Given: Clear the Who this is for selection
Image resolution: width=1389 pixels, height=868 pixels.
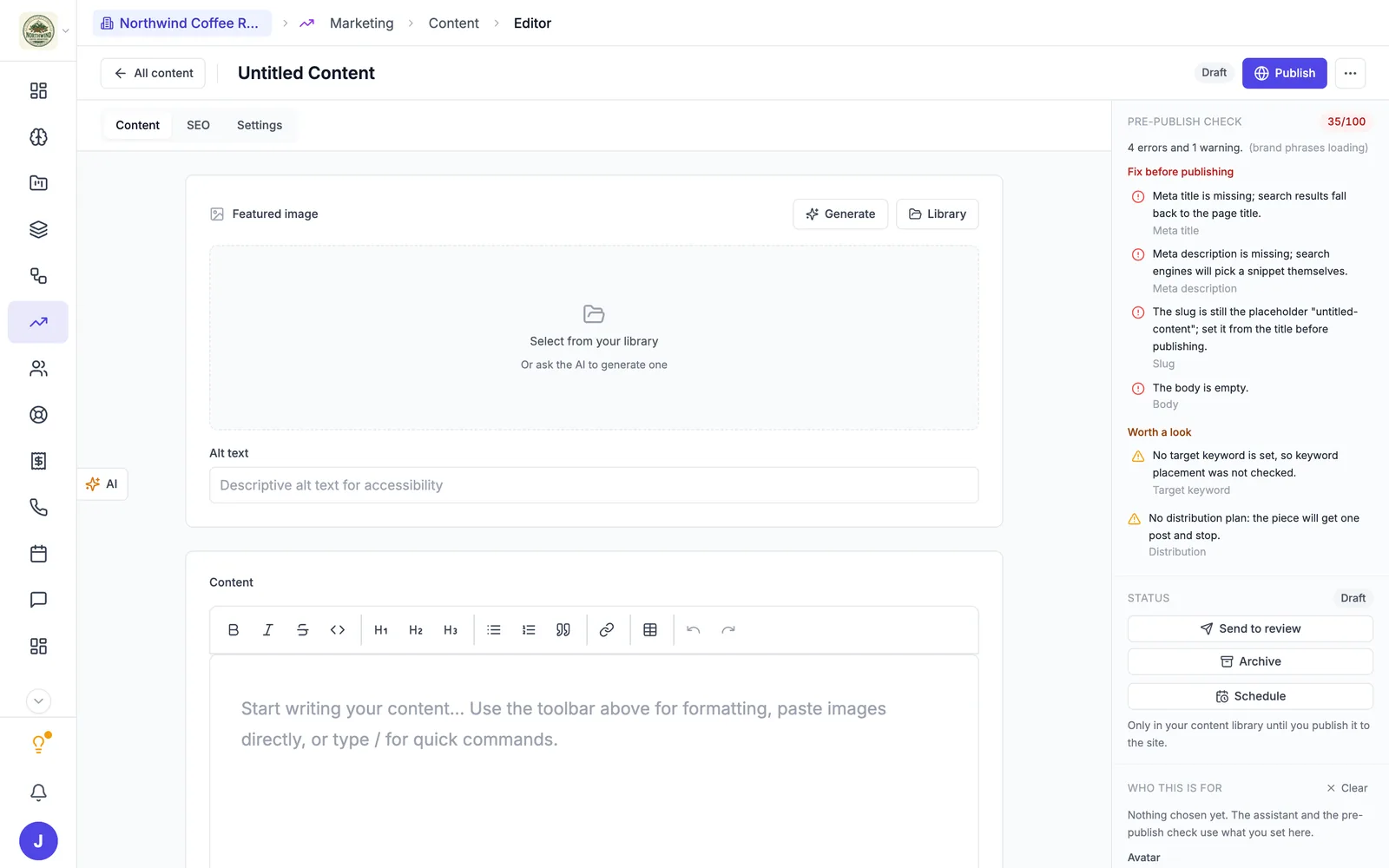Looking at the screenshot, I should pyautogui.click(x=1346, y=788).
